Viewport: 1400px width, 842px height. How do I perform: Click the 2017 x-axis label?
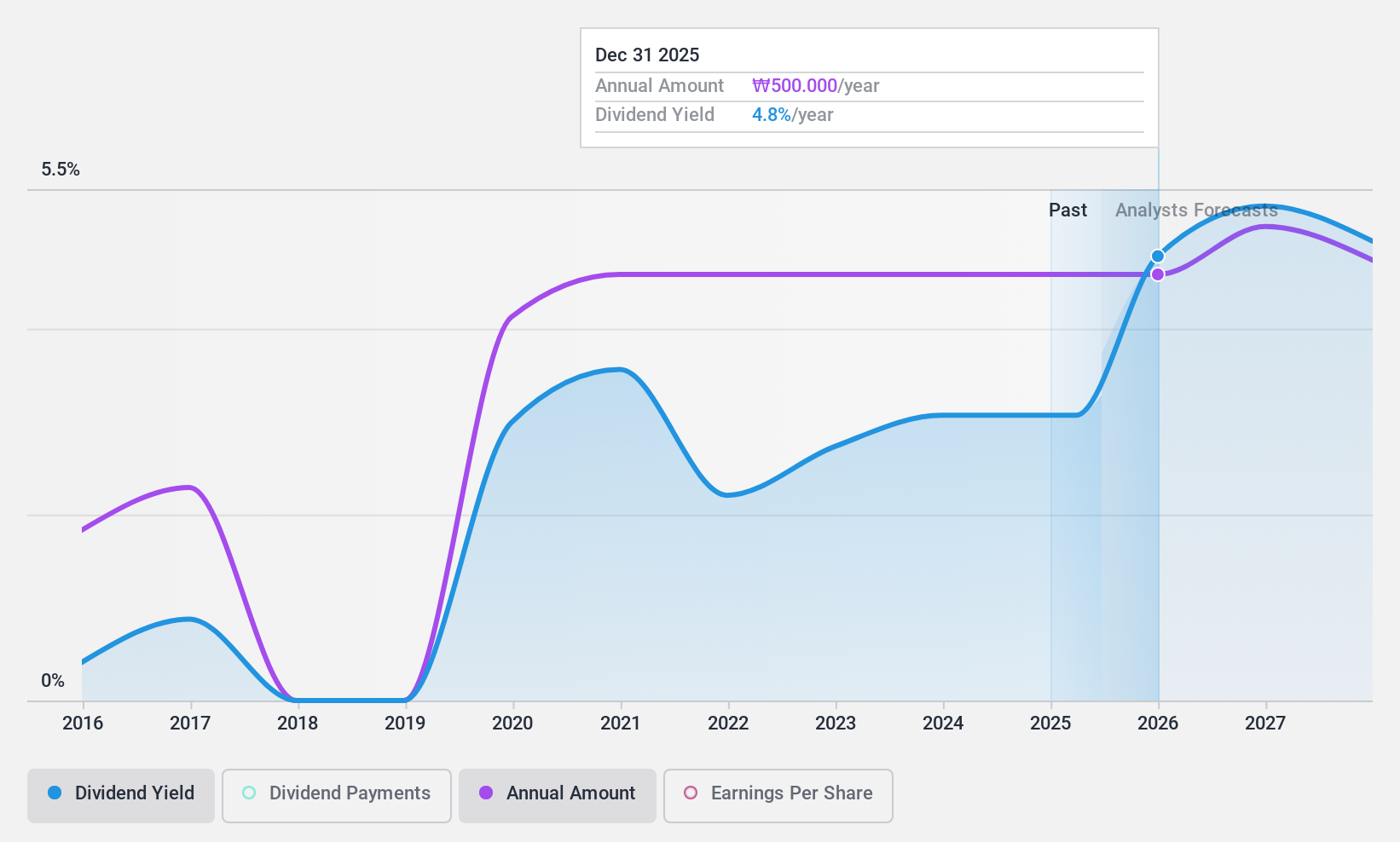190,724
